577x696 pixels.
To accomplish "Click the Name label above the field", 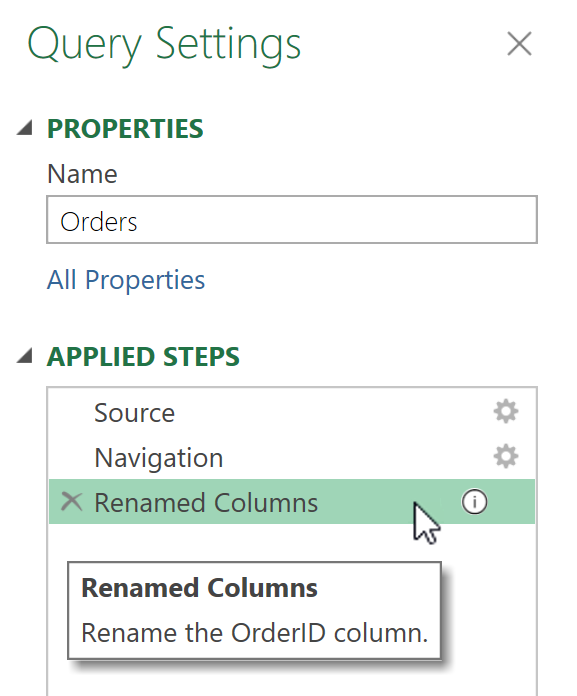I will (82, 174).
